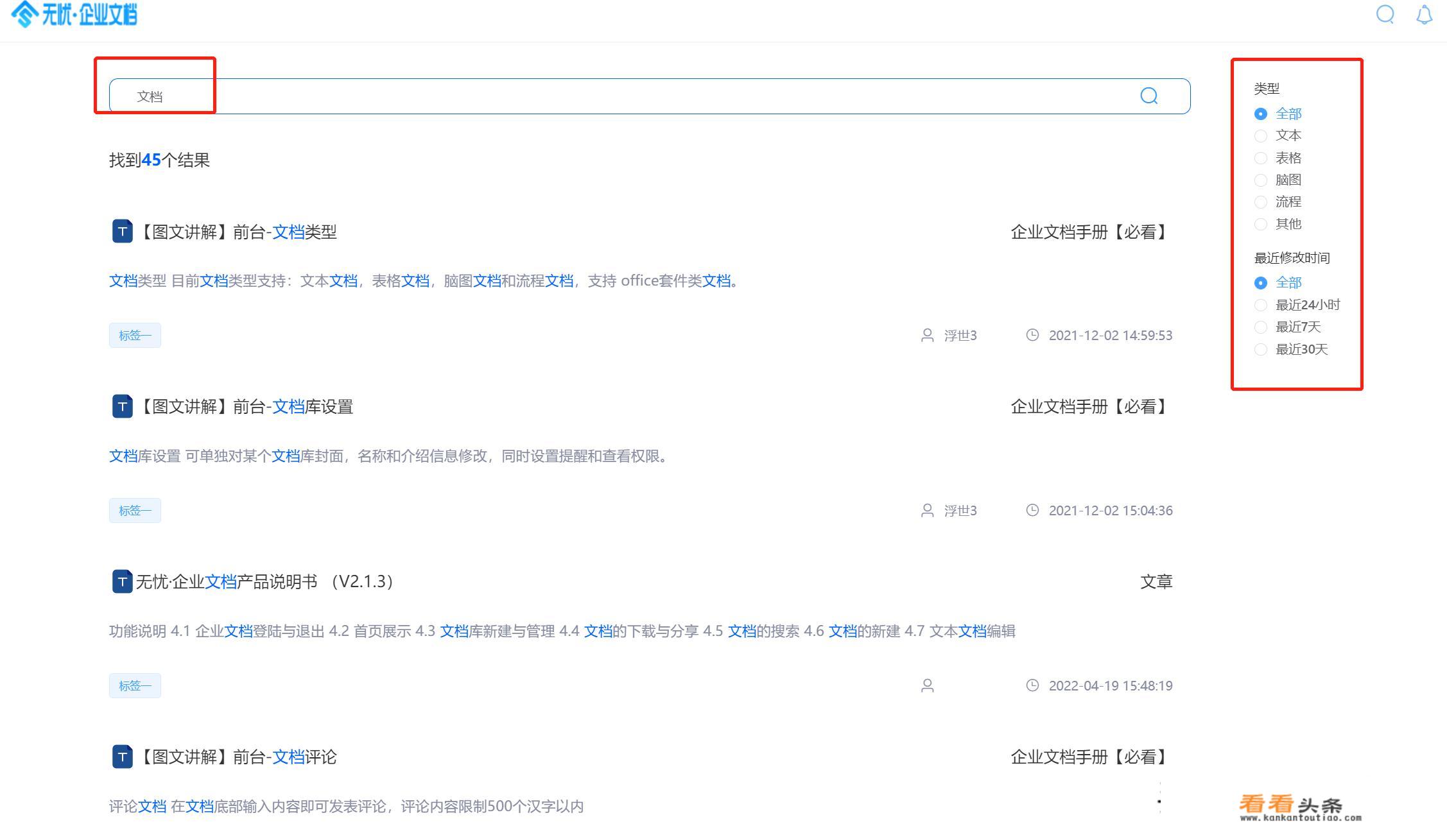
Task: Click document icon beside 文档评论 result
Action: tap(122, 757)
